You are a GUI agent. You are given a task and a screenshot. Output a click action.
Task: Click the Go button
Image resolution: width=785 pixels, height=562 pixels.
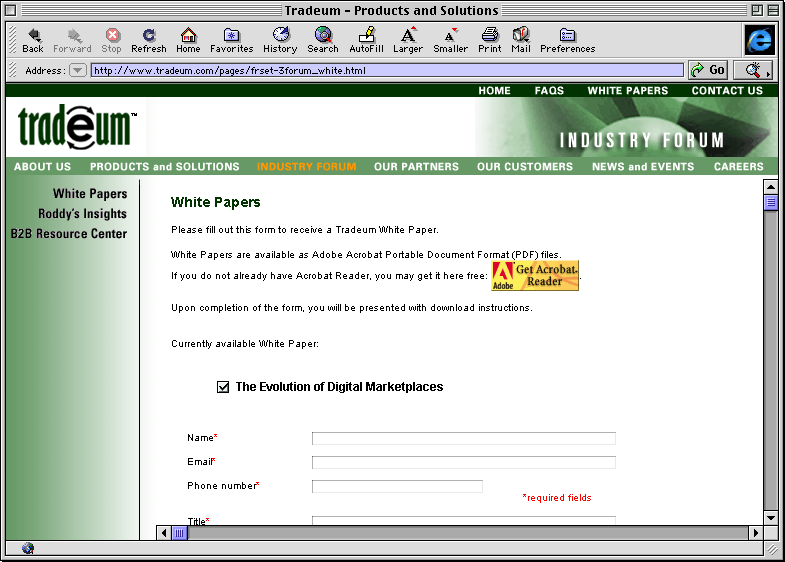point(708,70)
